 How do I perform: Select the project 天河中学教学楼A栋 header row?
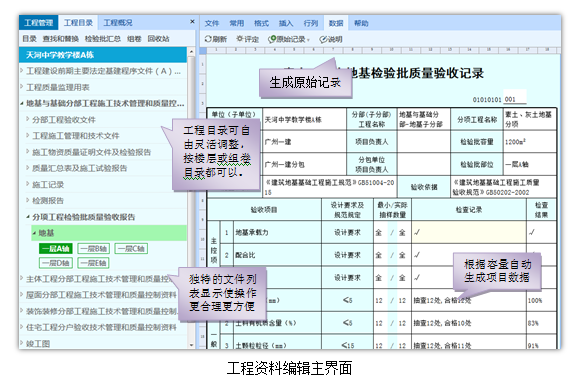pos(103,55)
